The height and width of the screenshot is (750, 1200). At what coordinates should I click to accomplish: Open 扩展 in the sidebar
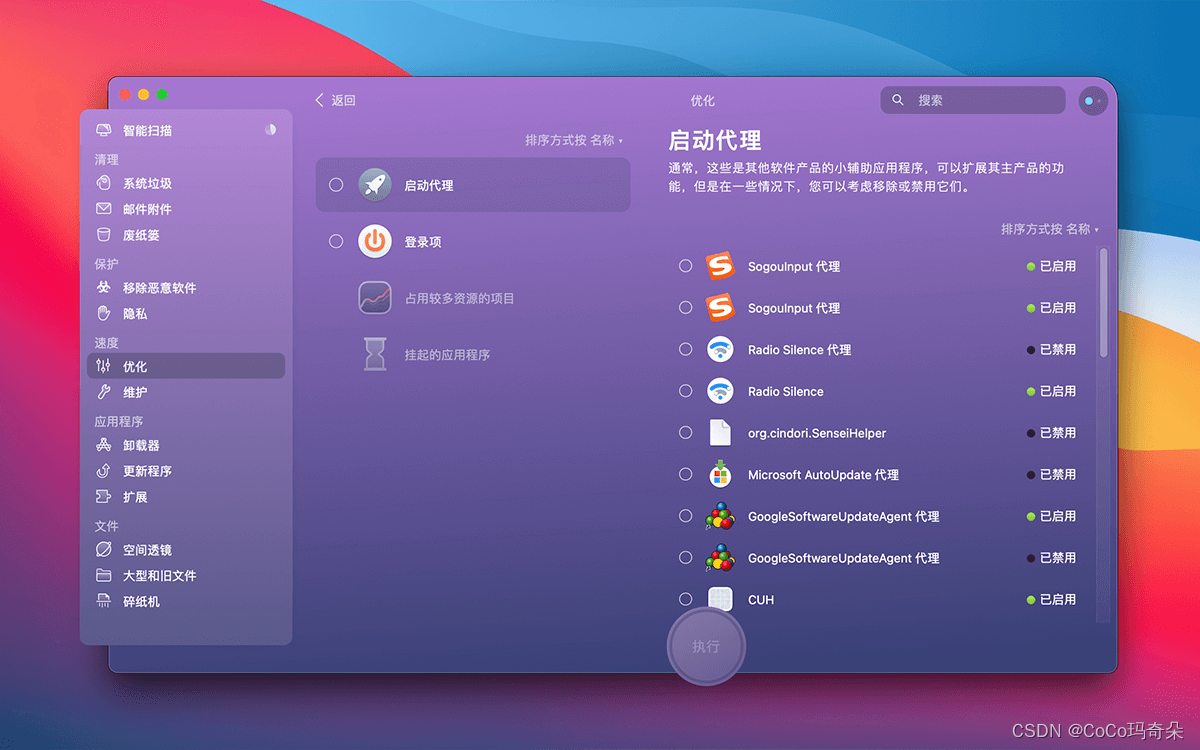185,497
